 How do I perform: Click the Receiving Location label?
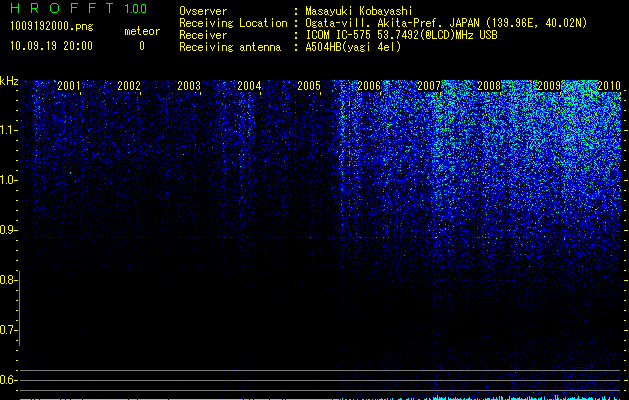[233, 23]
